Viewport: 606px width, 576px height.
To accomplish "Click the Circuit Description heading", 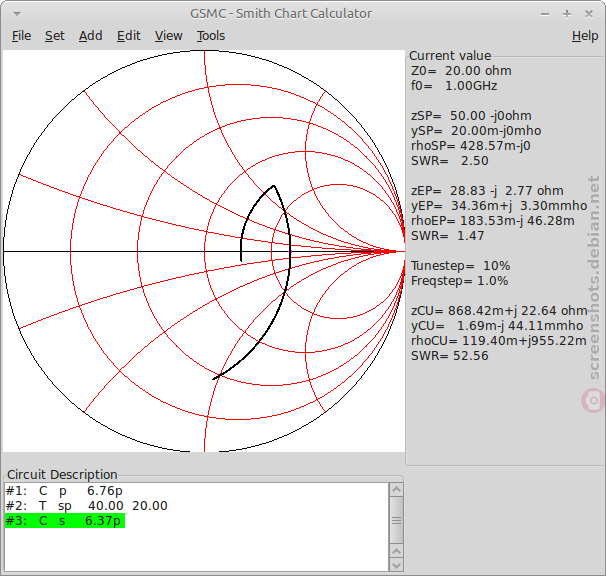I will [x=62, y=474].
